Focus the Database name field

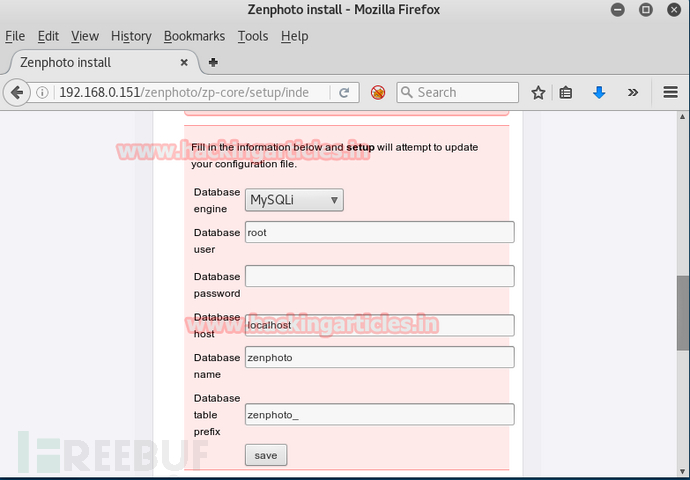coord(379,357)
